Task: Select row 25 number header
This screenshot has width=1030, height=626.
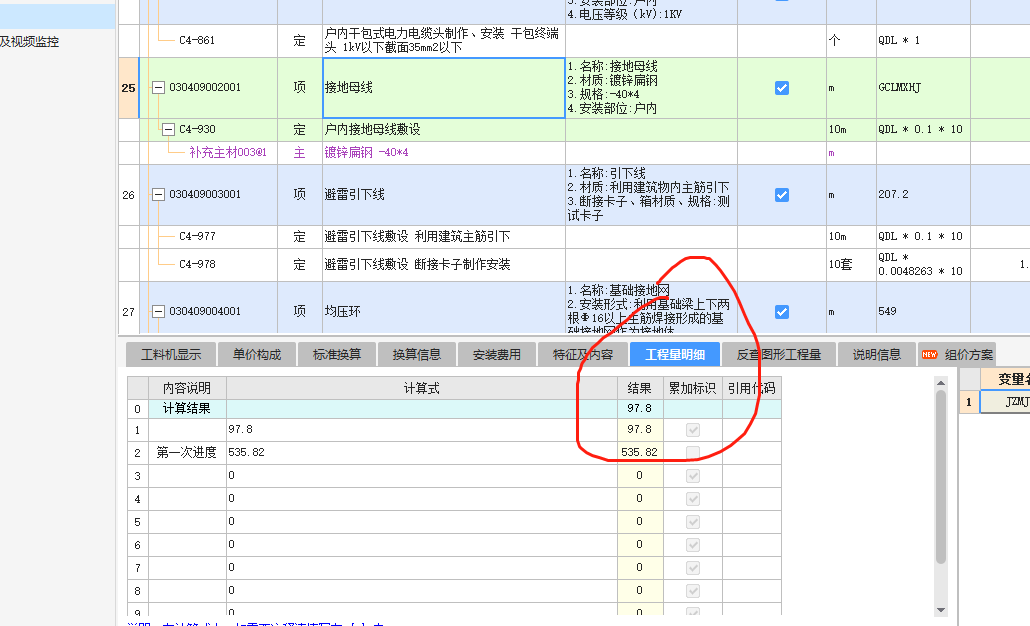Action: point(129,88)
